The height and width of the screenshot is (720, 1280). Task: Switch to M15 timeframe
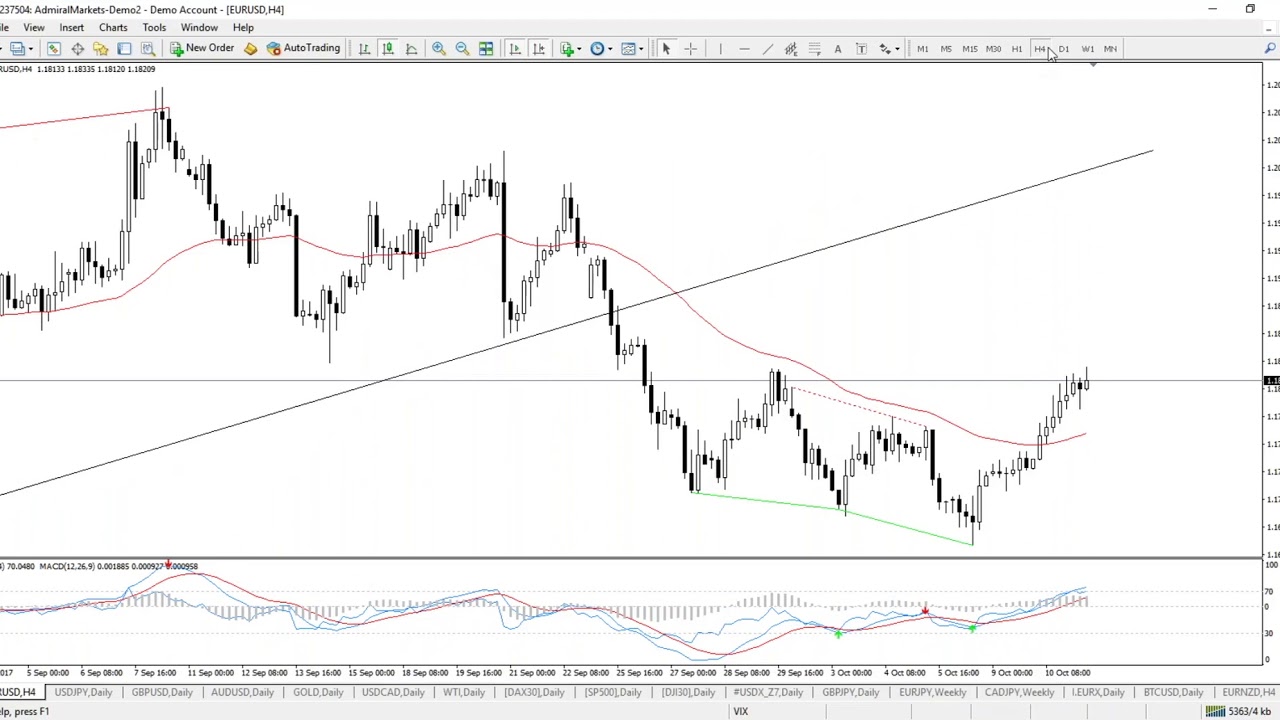(x=969, y=48)
